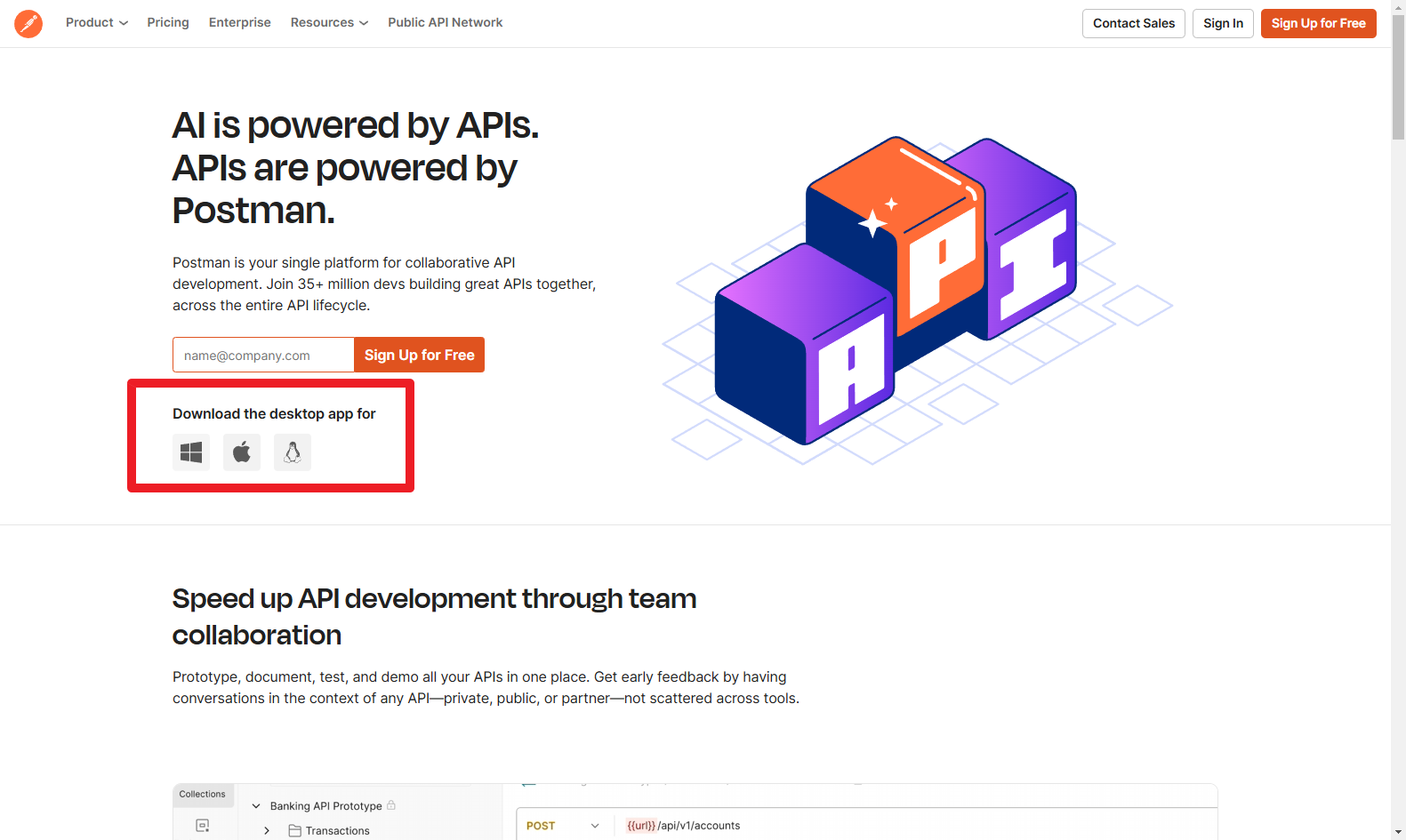Expand the Transactions folder
Viewport: 1406px width, 840px height.
[x=267, y=831]
